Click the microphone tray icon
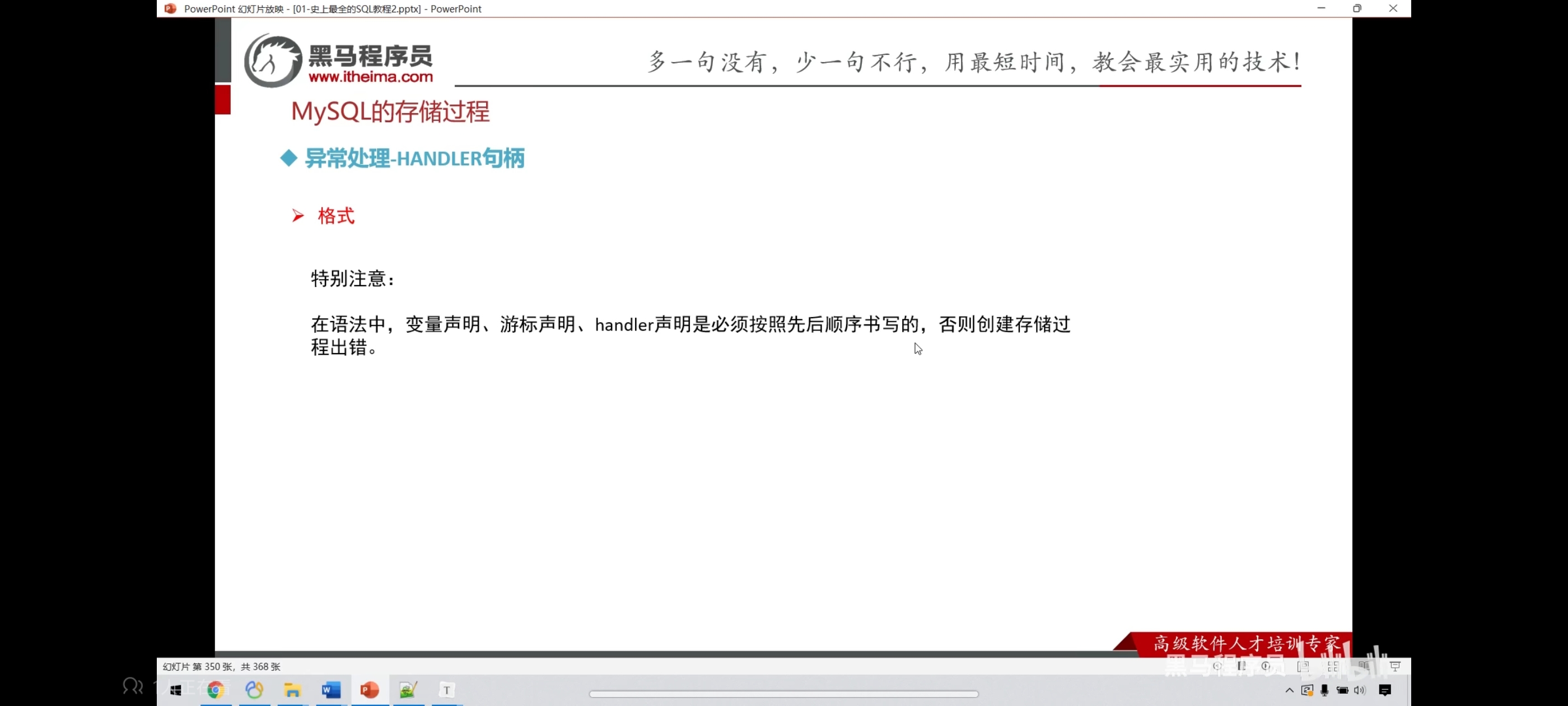The height and width of the screenshot is (706, 1568). tap(1324, 691)
